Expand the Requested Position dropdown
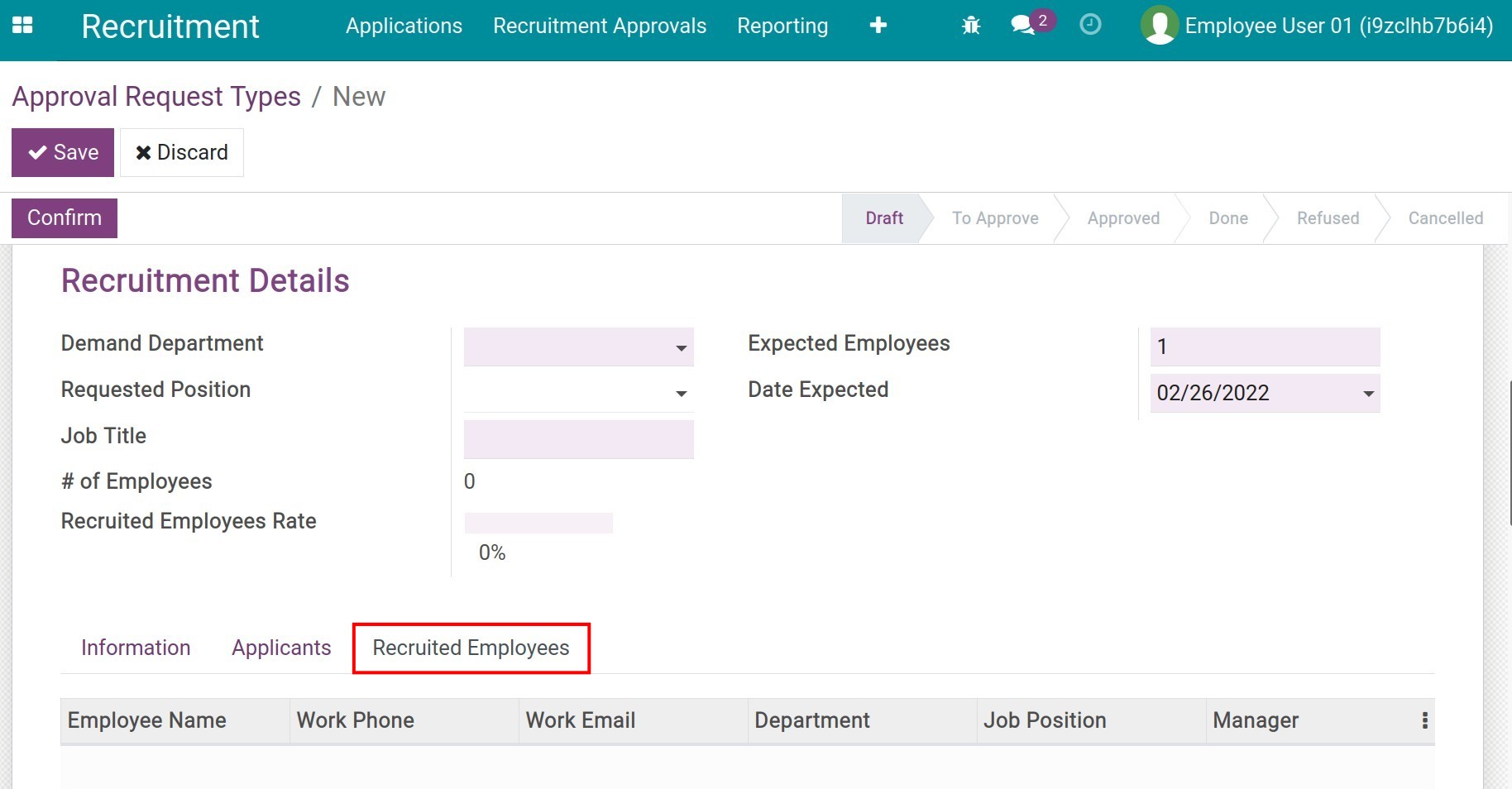 [x=681, y=394]
